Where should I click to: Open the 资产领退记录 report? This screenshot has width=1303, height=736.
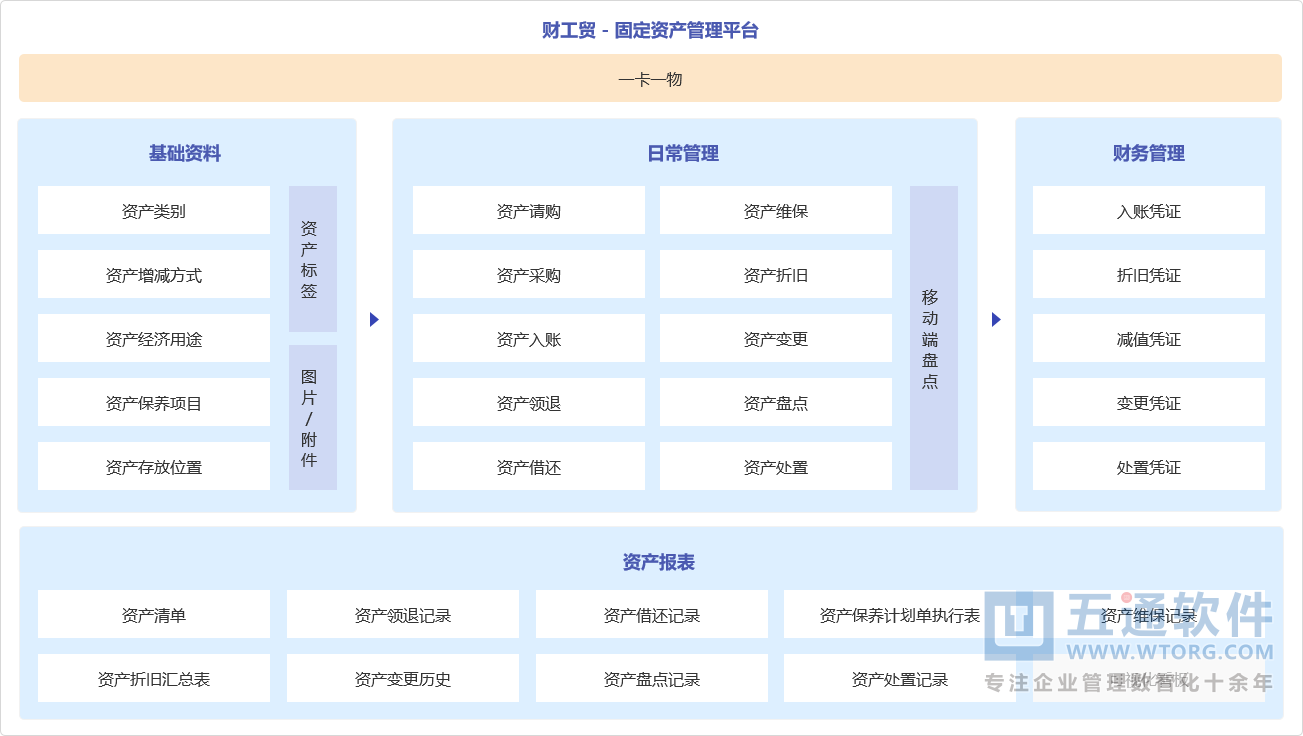pyautogui.click(x=403, y=615)
